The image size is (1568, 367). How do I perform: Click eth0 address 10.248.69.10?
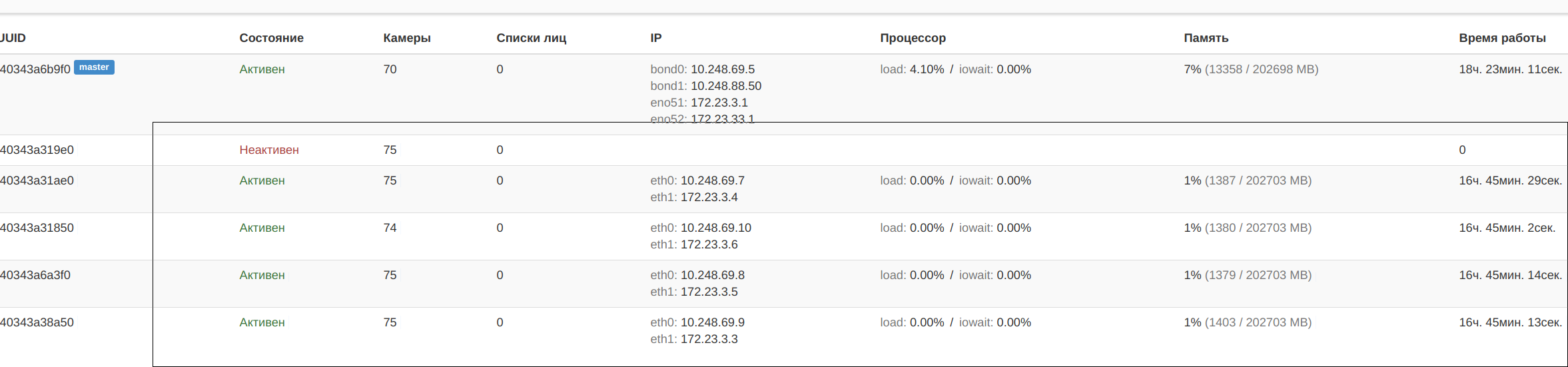[716, 228]
